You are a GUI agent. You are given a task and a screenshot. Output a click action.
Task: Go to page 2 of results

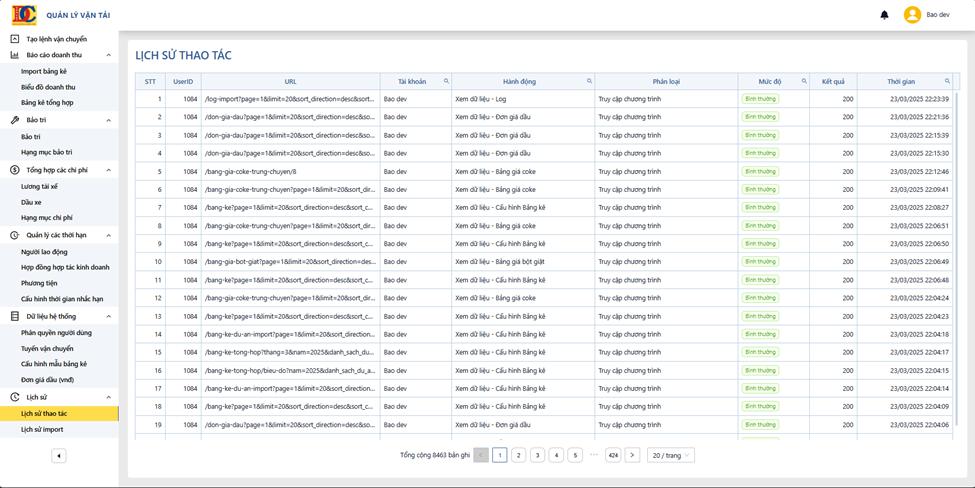coord(519,455)
